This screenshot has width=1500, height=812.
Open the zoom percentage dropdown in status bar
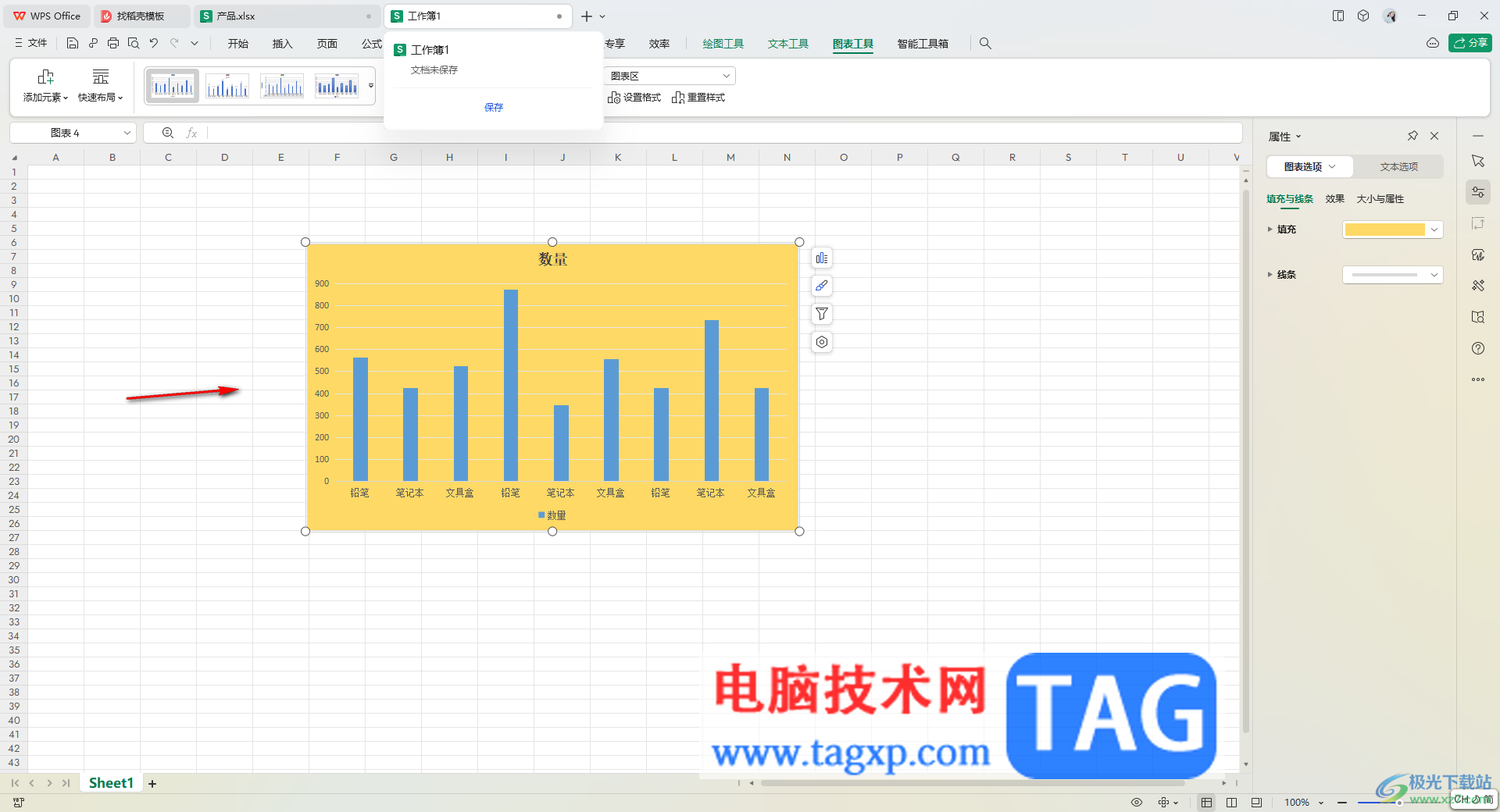pyautogui.click(x=1321, y=803)
